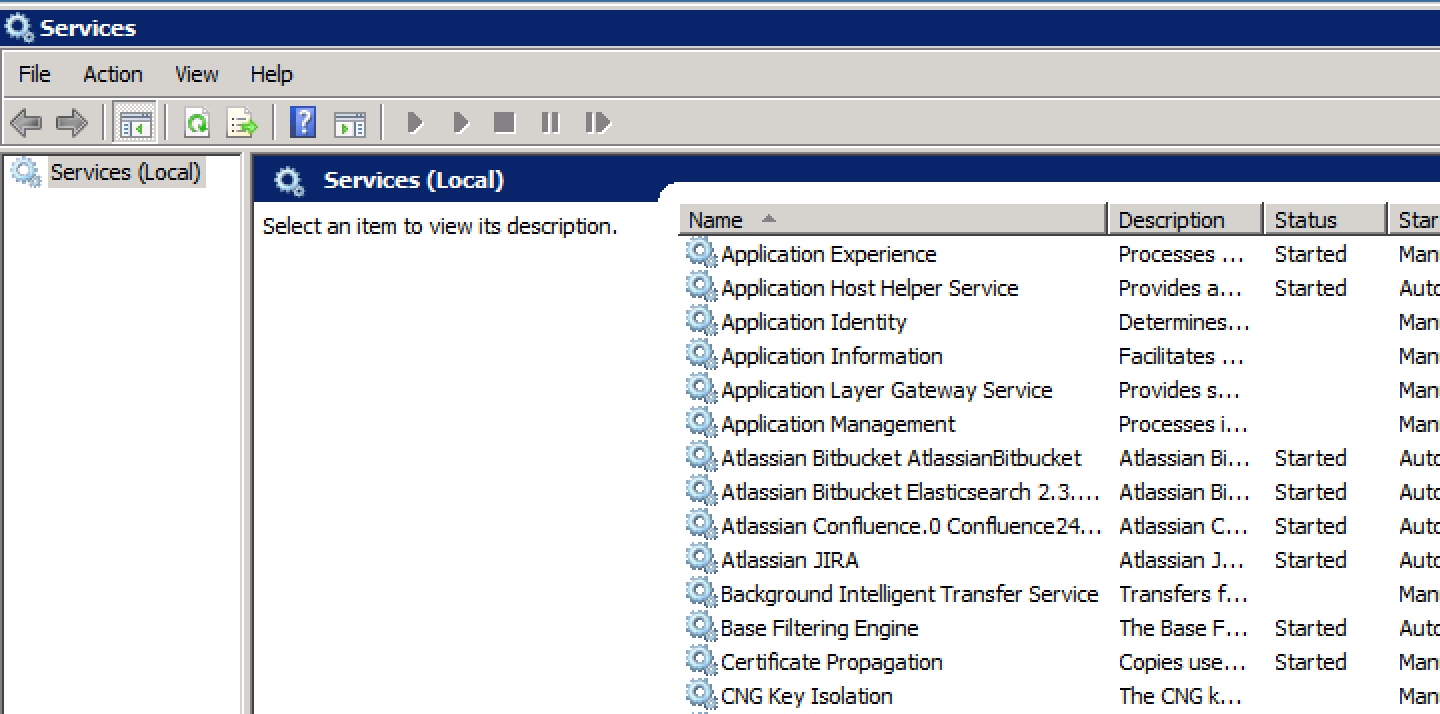Toggle the Show/Hide Console Tree icon
Viewport: 1440px width, 714px height.
[135, 123]
